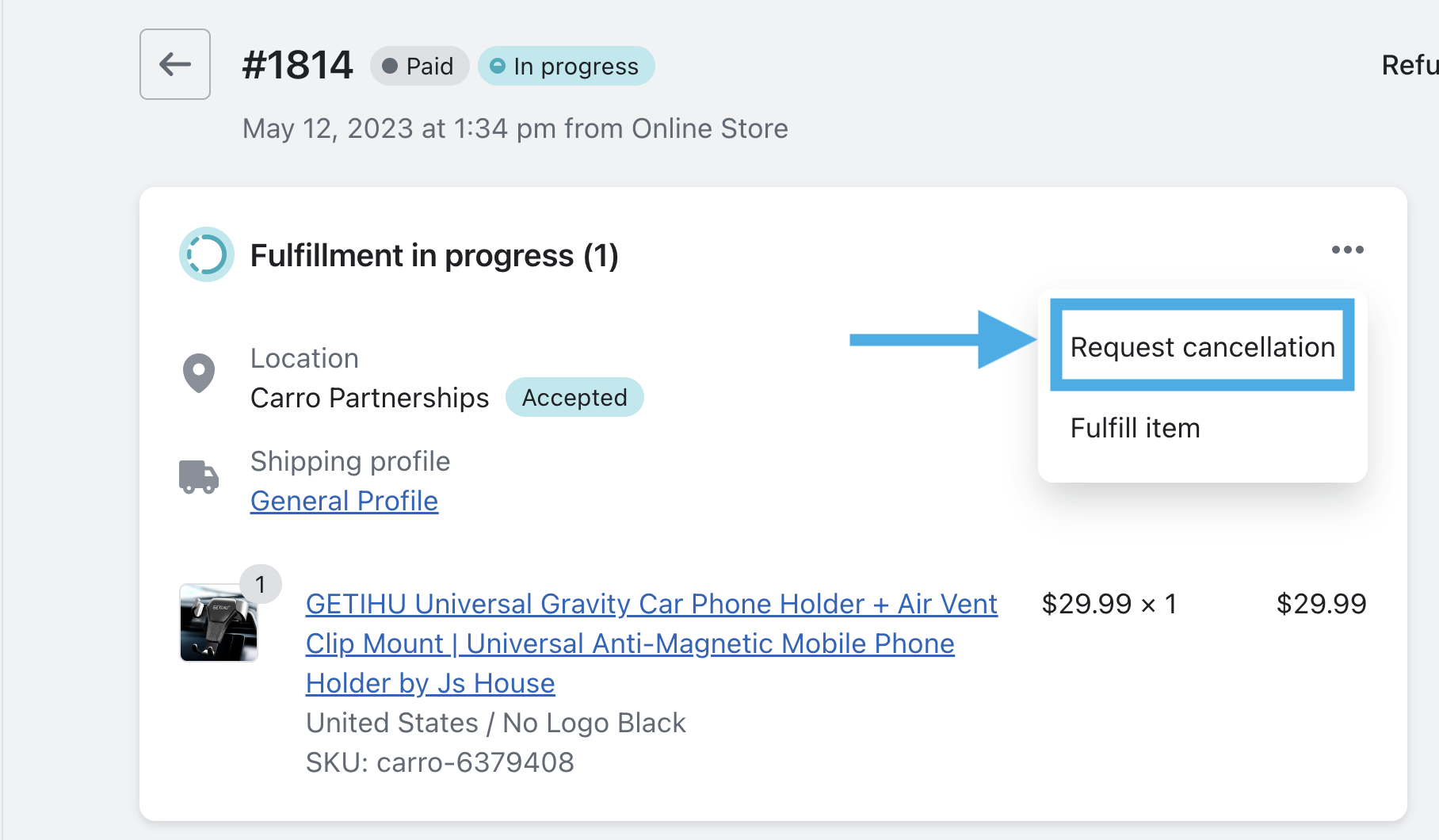Click the order number #1814 heading

(x=297, y=65)
